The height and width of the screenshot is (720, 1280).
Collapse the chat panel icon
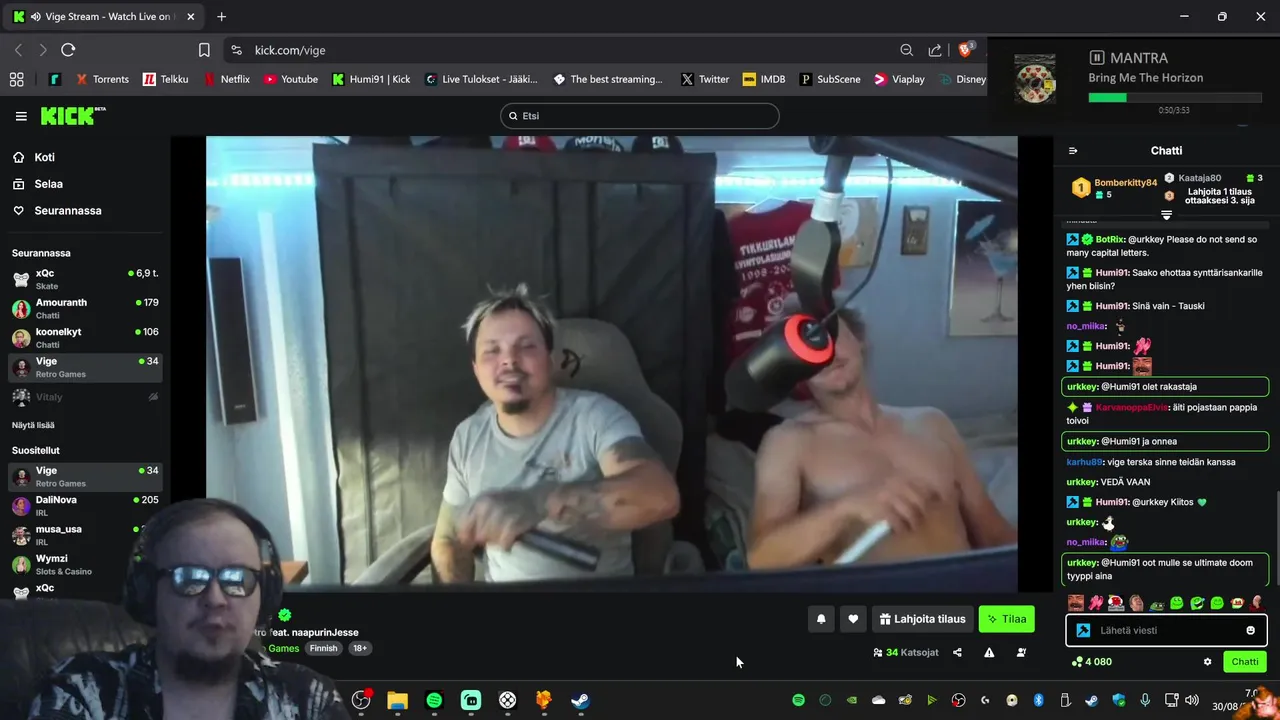[x=1073, y=151]
